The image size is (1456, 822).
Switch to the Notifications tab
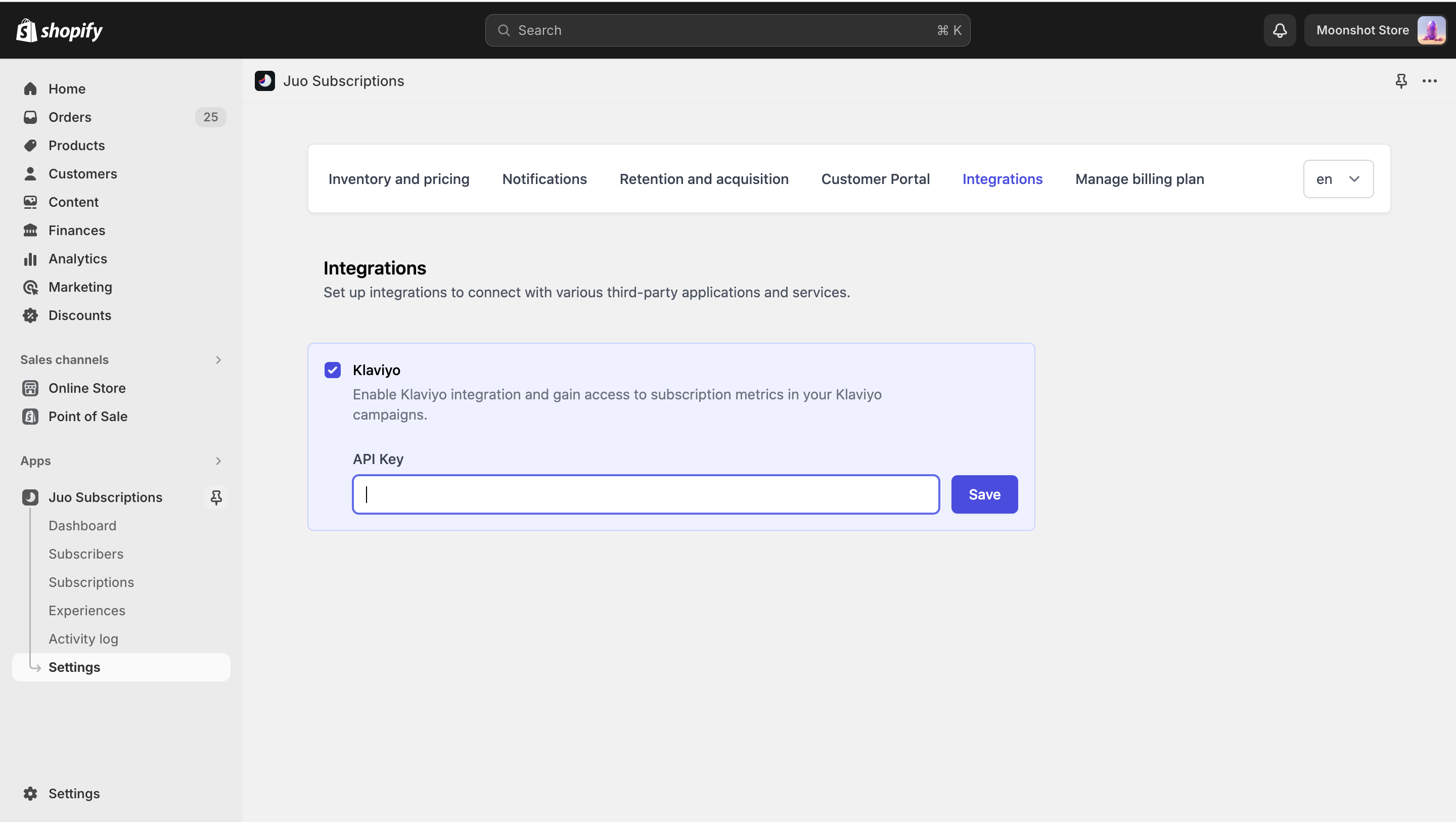pyautogui.click(x=544, y=179)
